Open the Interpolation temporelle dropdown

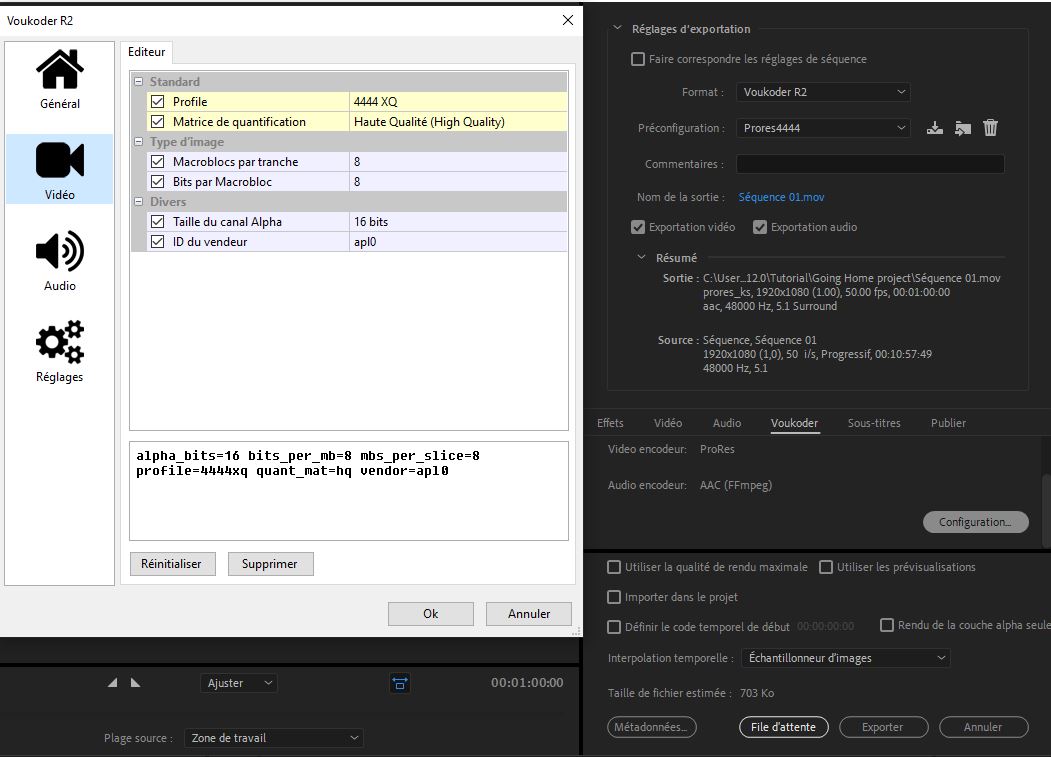[846, 658]
